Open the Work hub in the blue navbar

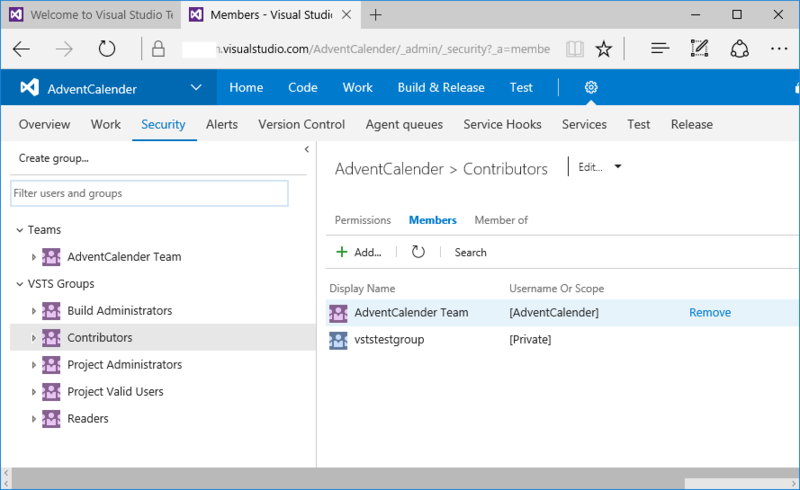click(x=357, y=87)
